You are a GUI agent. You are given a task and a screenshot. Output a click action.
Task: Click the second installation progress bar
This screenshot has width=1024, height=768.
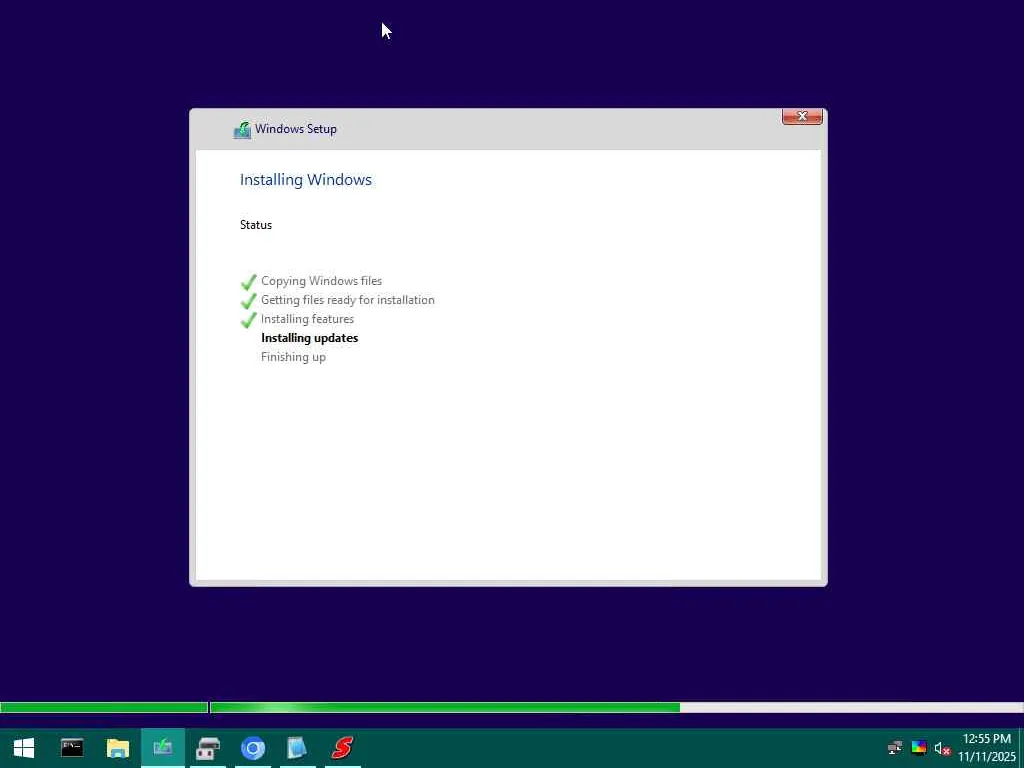pos(616,707)
